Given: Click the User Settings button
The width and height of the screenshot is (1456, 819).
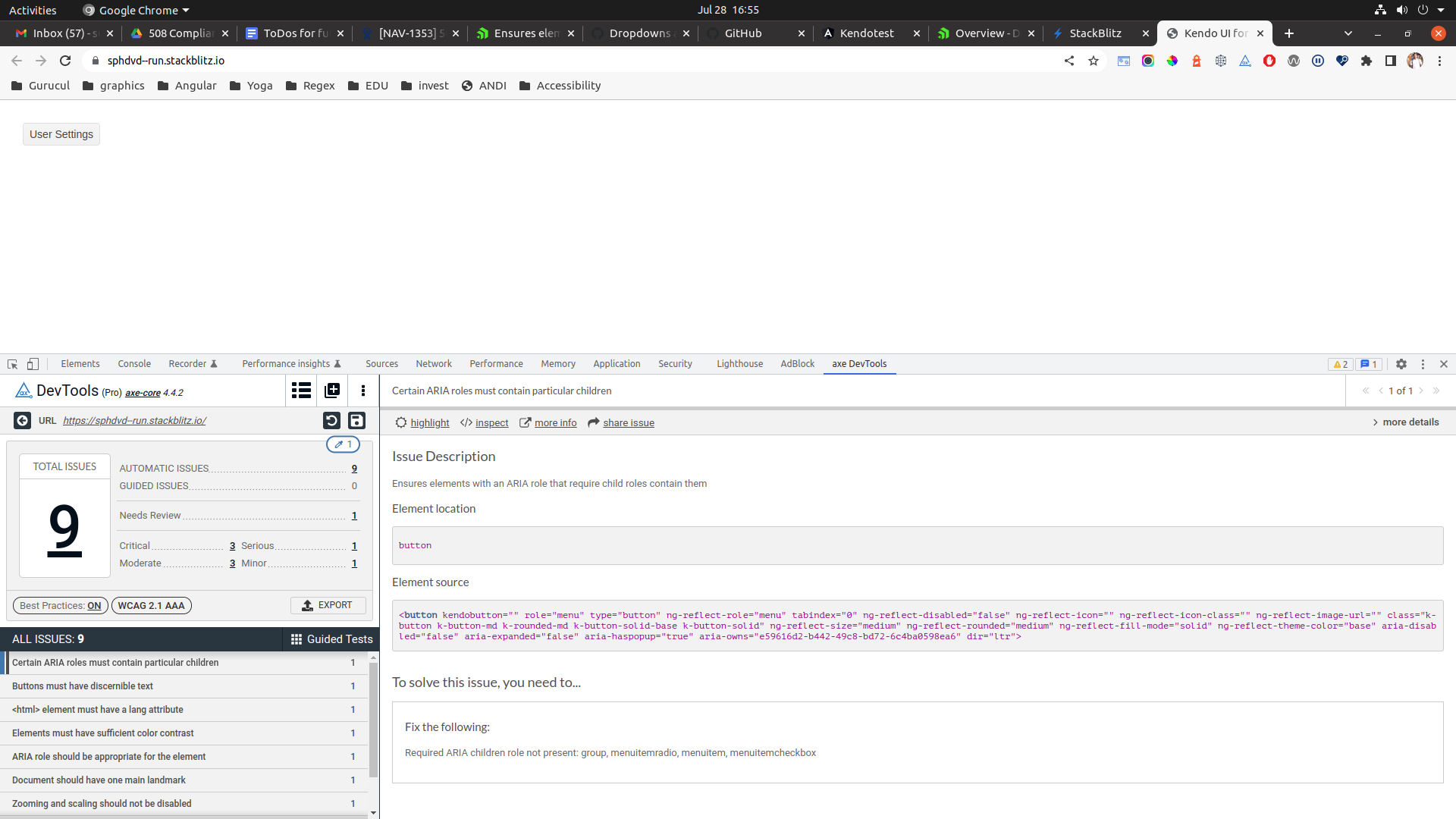Looking at the screenshot, I should [x=61, y=134].
